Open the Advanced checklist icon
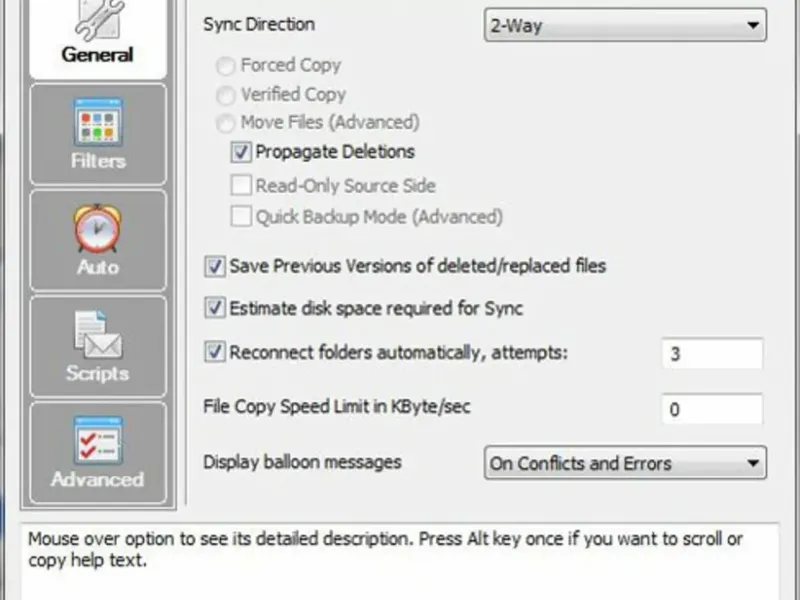Screen dimensions: 800x600 98,441
